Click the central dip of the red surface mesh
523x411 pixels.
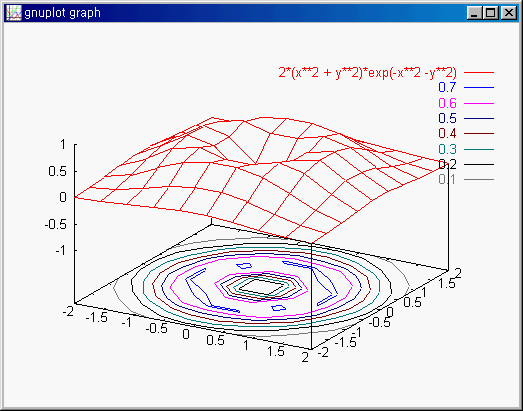tap(256, 164)
